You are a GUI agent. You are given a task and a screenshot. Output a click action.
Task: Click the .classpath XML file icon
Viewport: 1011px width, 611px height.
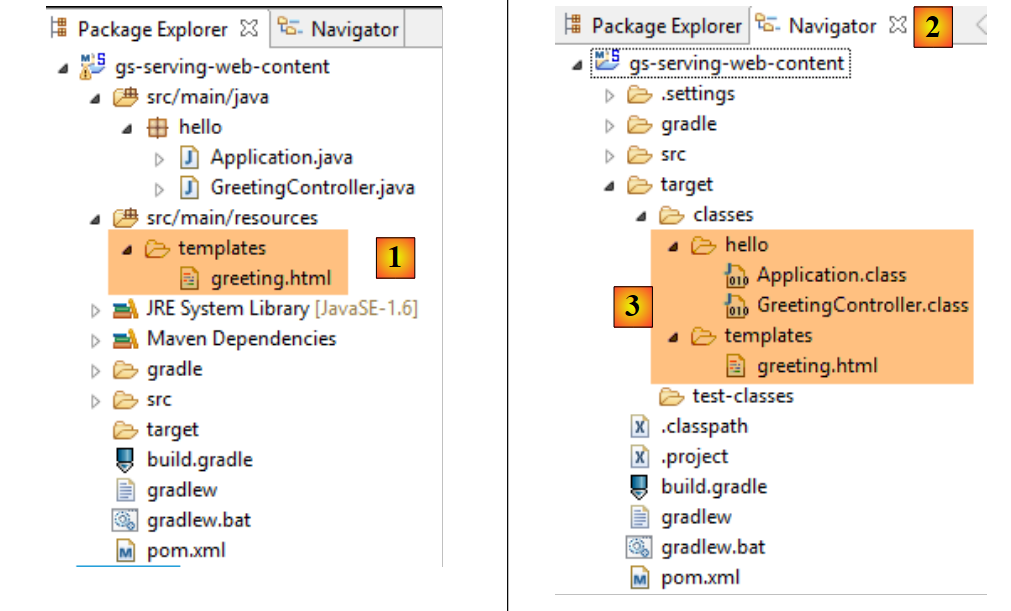pyautogui.click(x=639, y=427)
